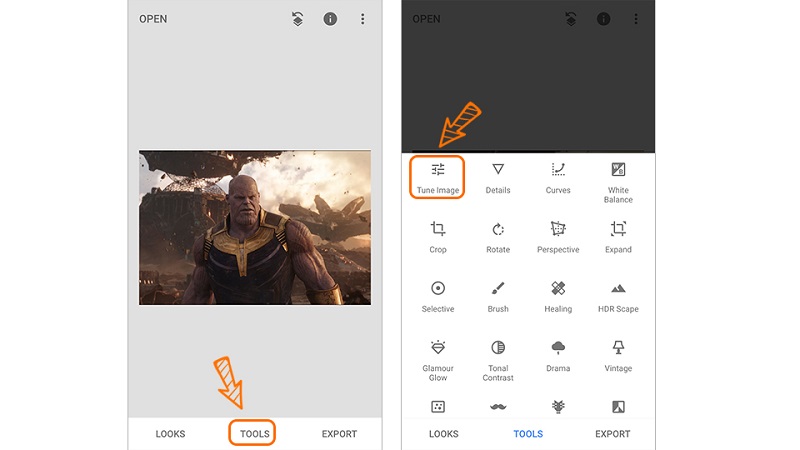Viewport: 800px width, 450px height.
Task: Select the HDR Scape filter
Action: click(618, 296)
